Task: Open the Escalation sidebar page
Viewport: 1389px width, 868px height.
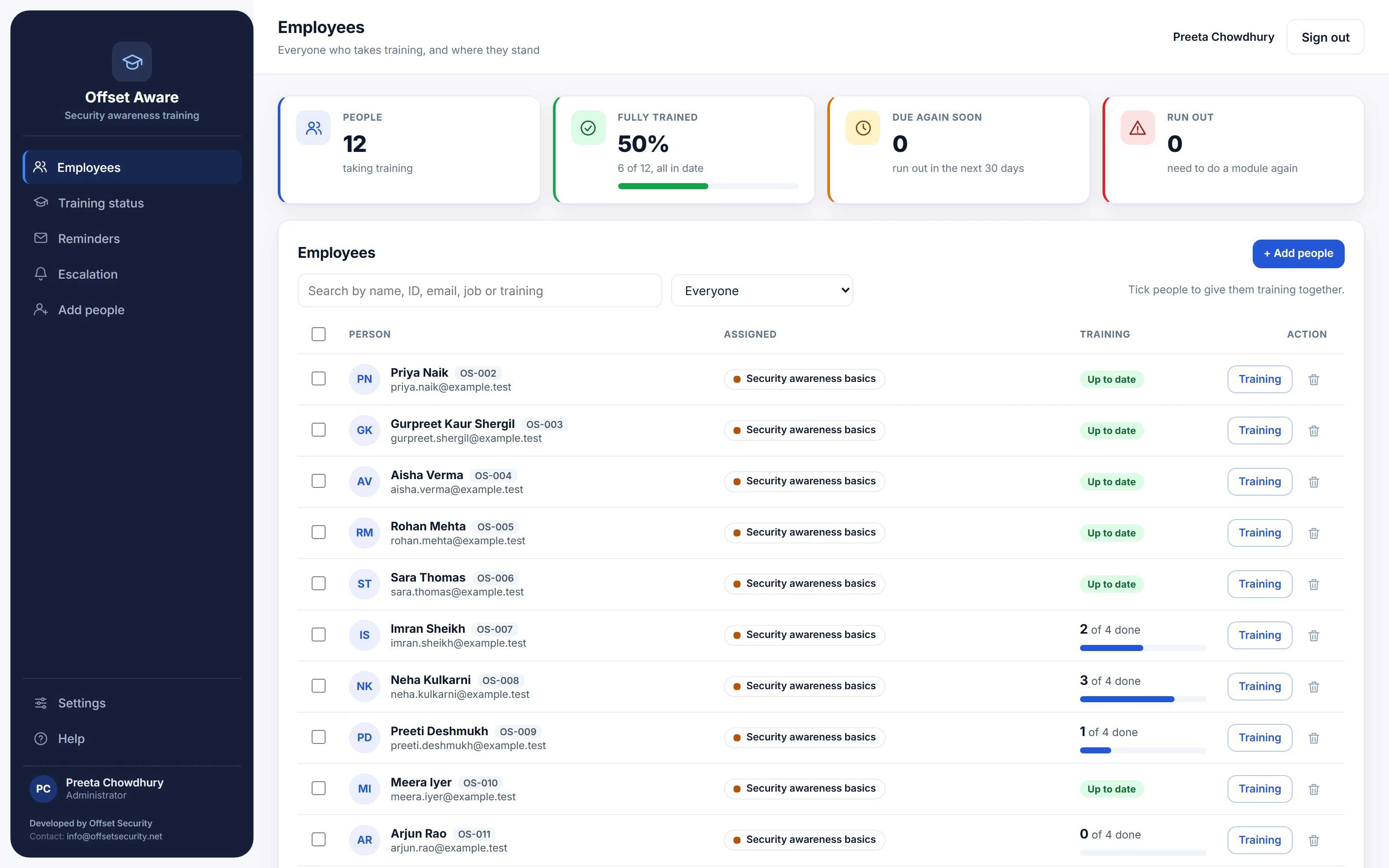Action: click(132, 274)
